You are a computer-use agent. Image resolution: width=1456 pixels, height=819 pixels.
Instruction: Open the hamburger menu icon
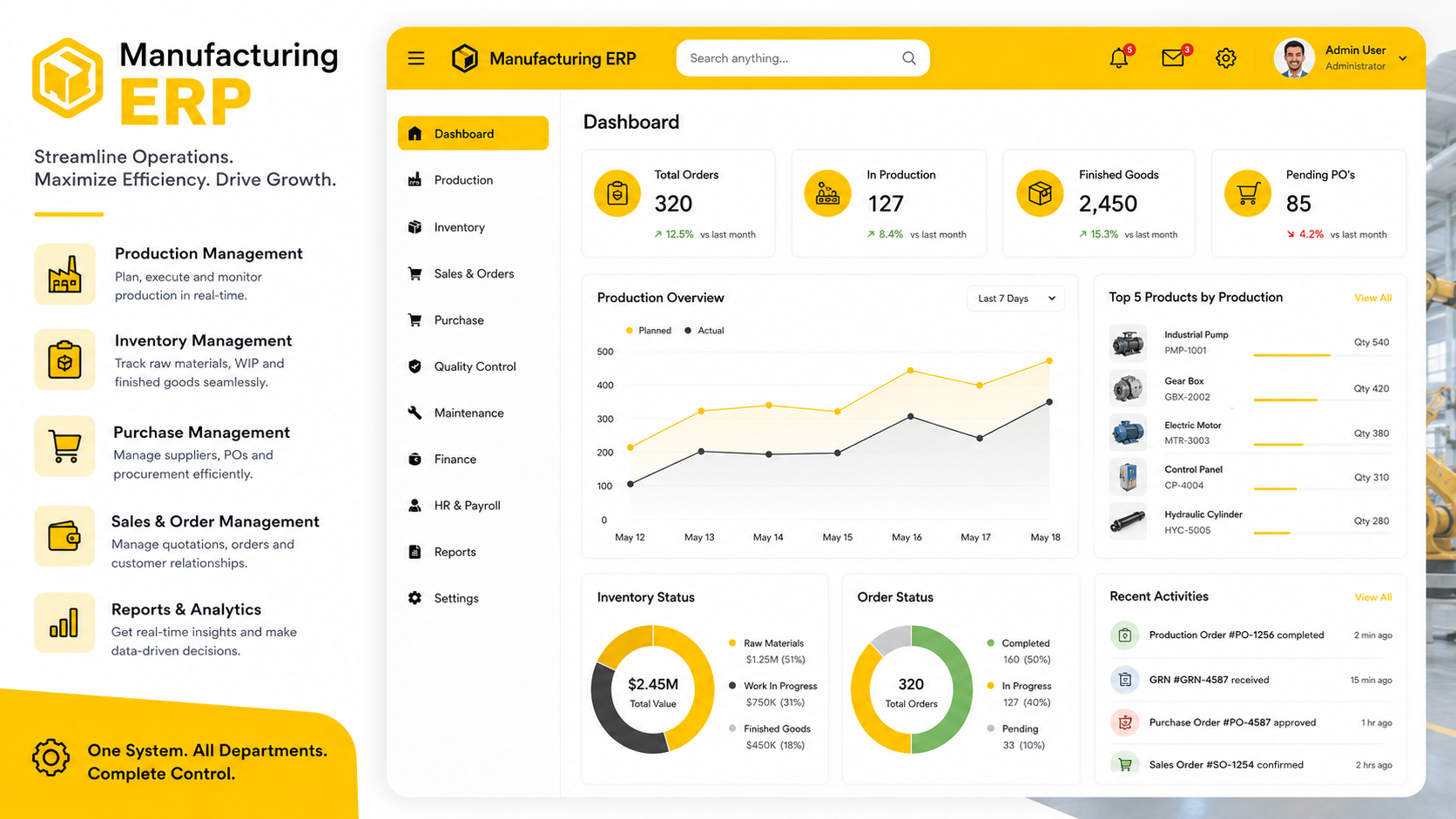click(x=416, y=58)
